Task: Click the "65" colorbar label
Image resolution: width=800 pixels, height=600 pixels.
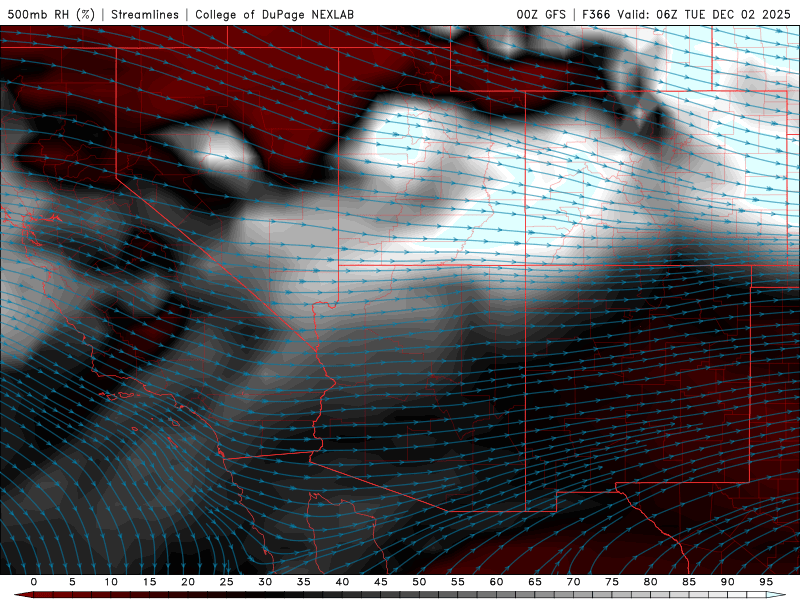Action: point(535,582)
